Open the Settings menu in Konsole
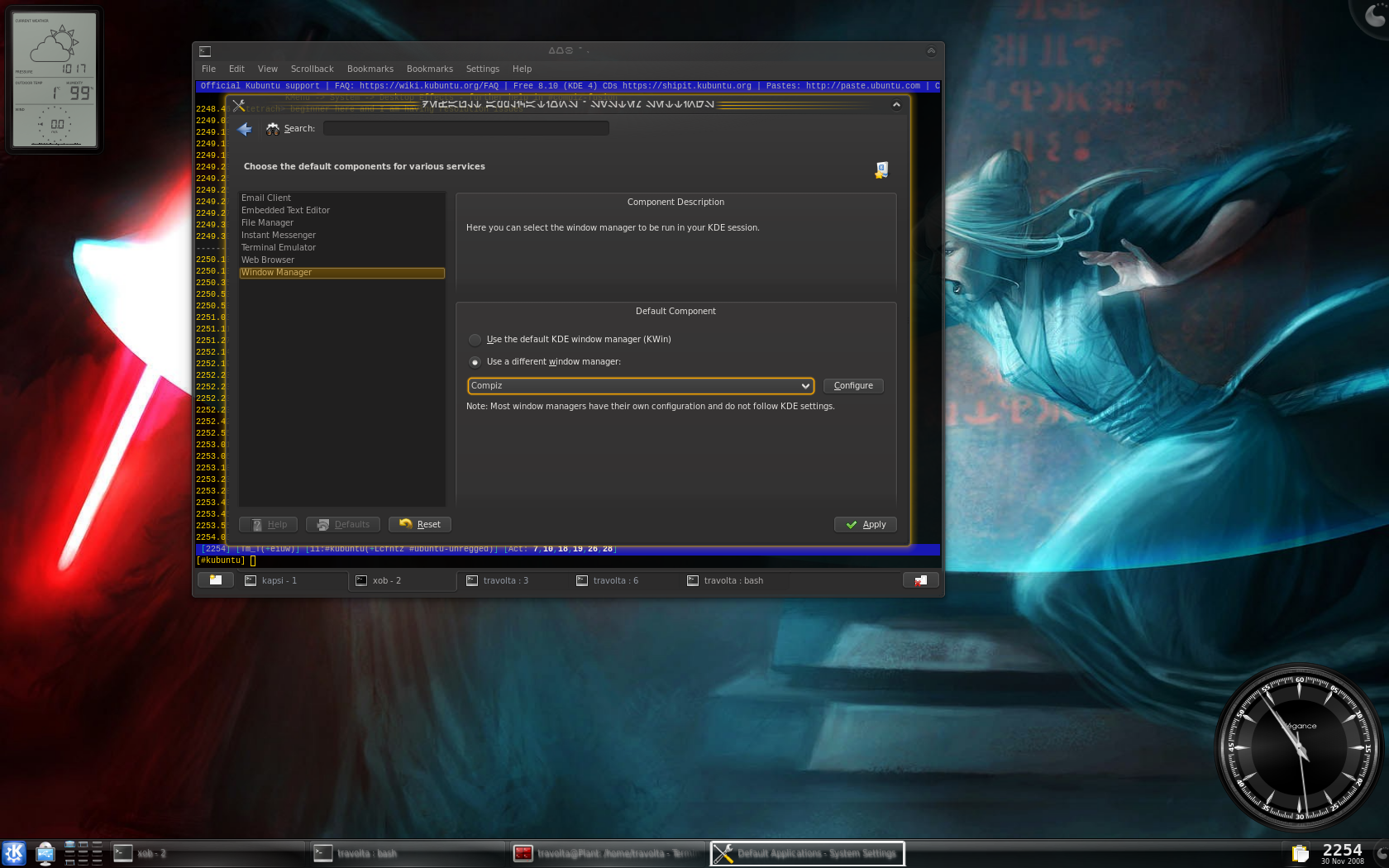Screen dimensions: 1389x868 coord(482,69)
